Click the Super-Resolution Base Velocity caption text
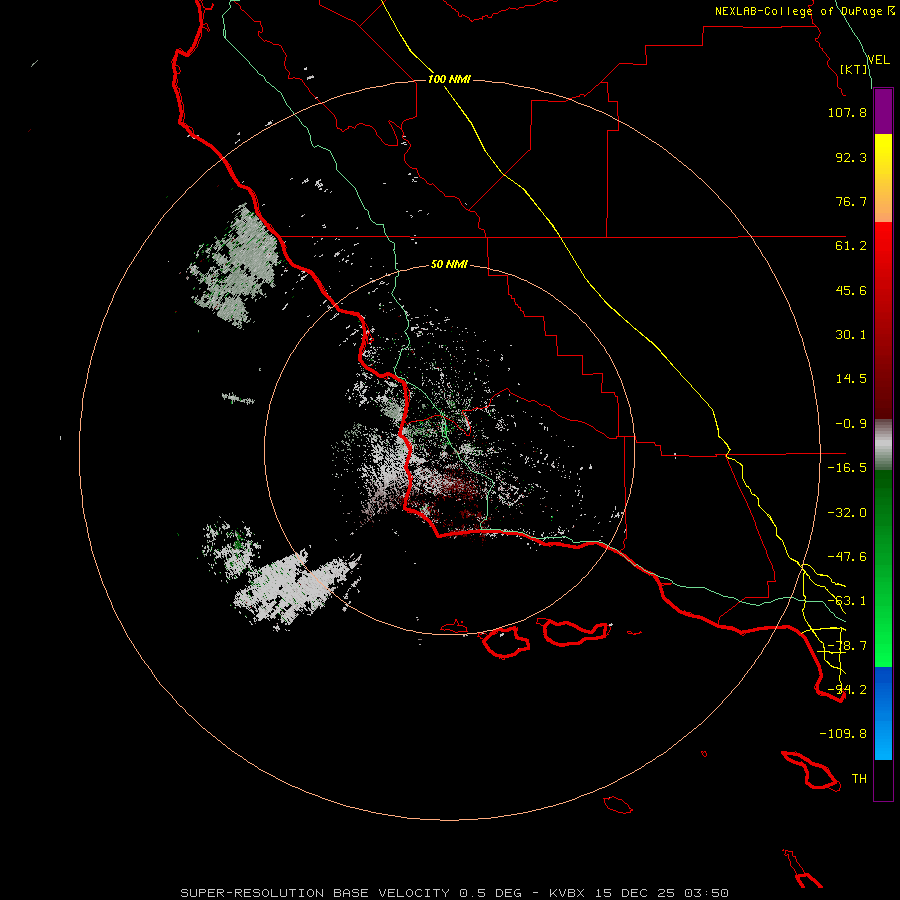 [x=454, y=893]
